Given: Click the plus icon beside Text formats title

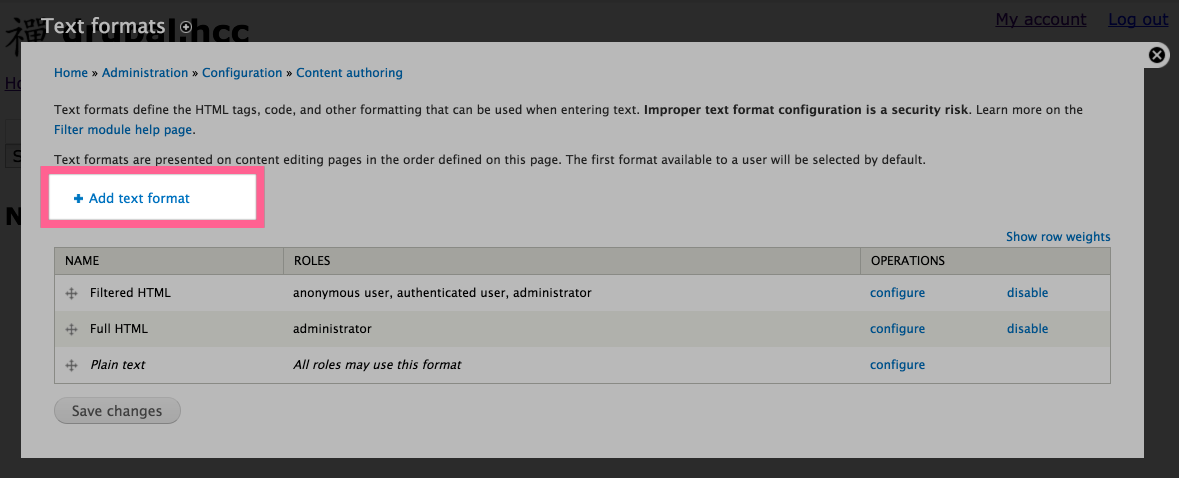Looking at the screenshot, I should [x=186, y=27].
